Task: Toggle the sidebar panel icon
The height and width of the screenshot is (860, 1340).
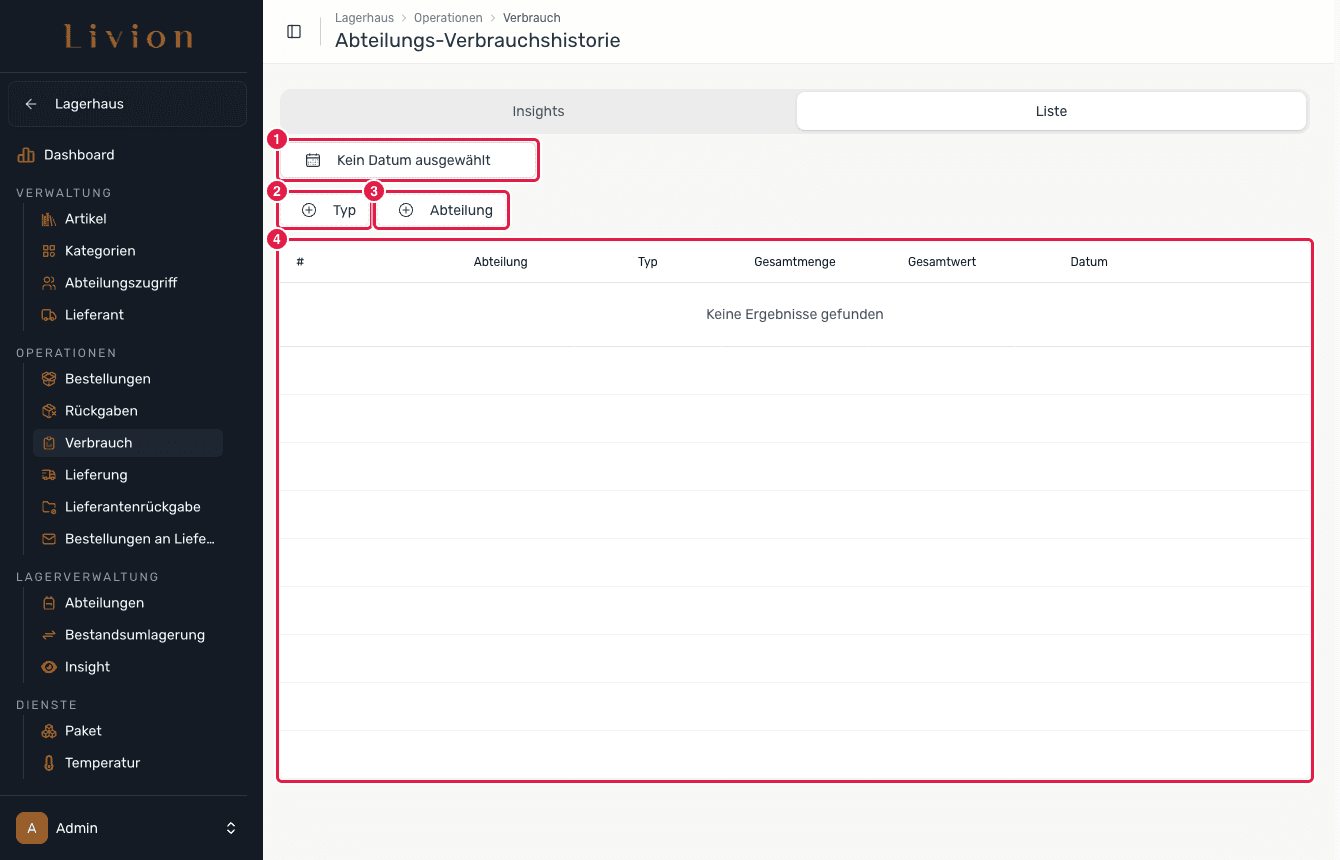Action: point(294,32)
